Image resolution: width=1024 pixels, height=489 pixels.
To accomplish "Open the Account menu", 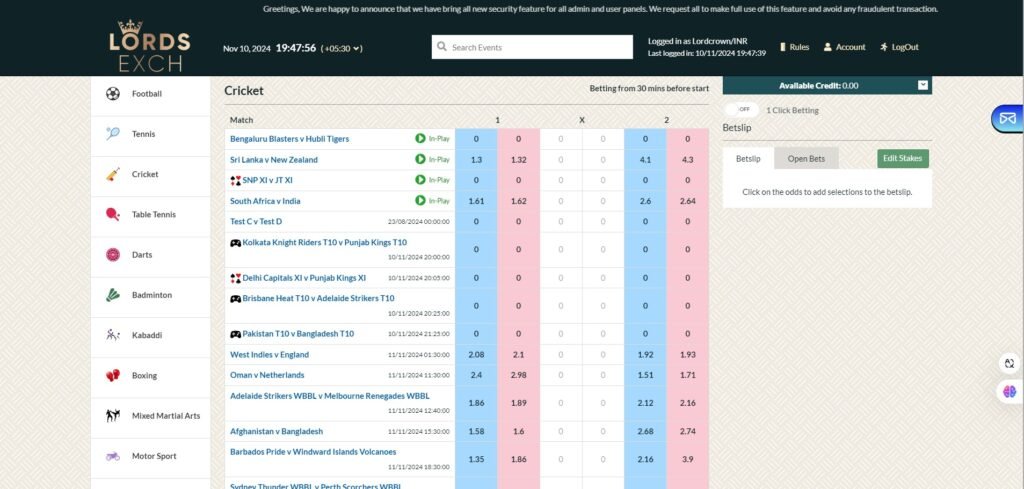I will click(844, 47).
